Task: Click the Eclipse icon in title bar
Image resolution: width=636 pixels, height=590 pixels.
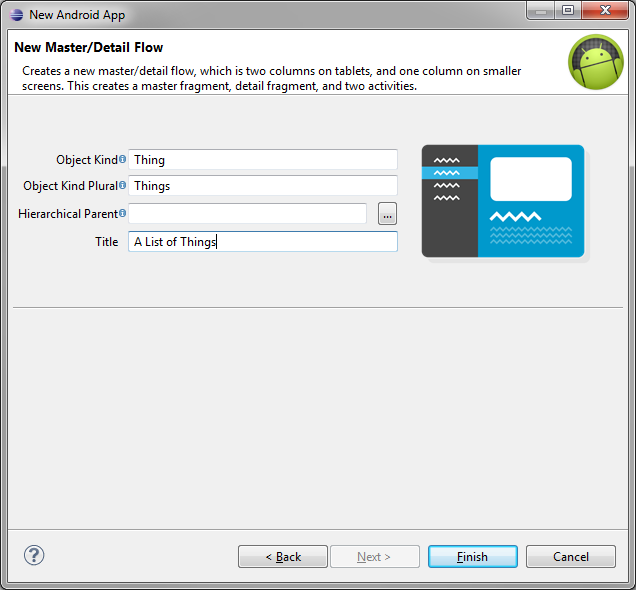Action: click(17, 15)
